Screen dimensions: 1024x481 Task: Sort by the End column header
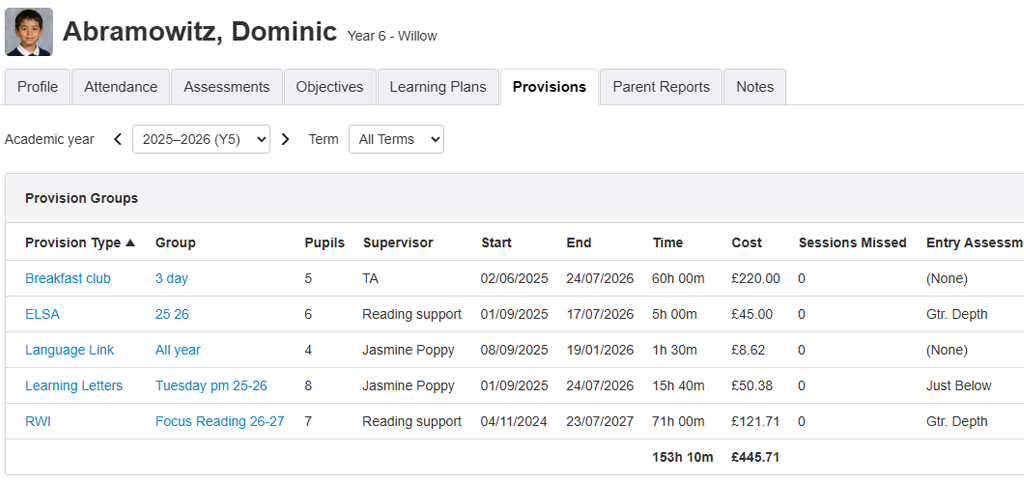579,243
